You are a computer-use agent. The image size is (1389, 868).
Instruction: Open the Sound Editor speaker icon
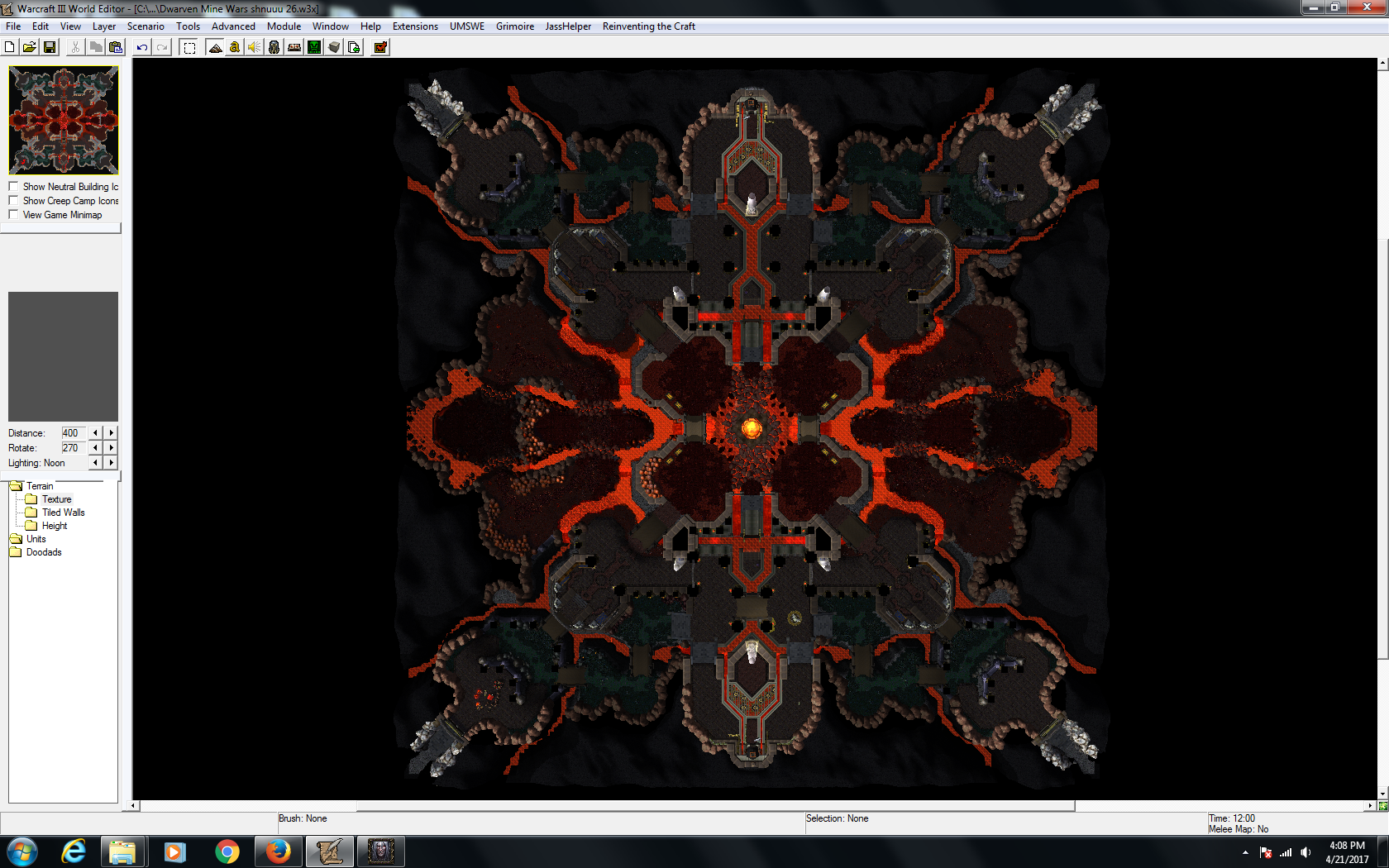(255, 47)
